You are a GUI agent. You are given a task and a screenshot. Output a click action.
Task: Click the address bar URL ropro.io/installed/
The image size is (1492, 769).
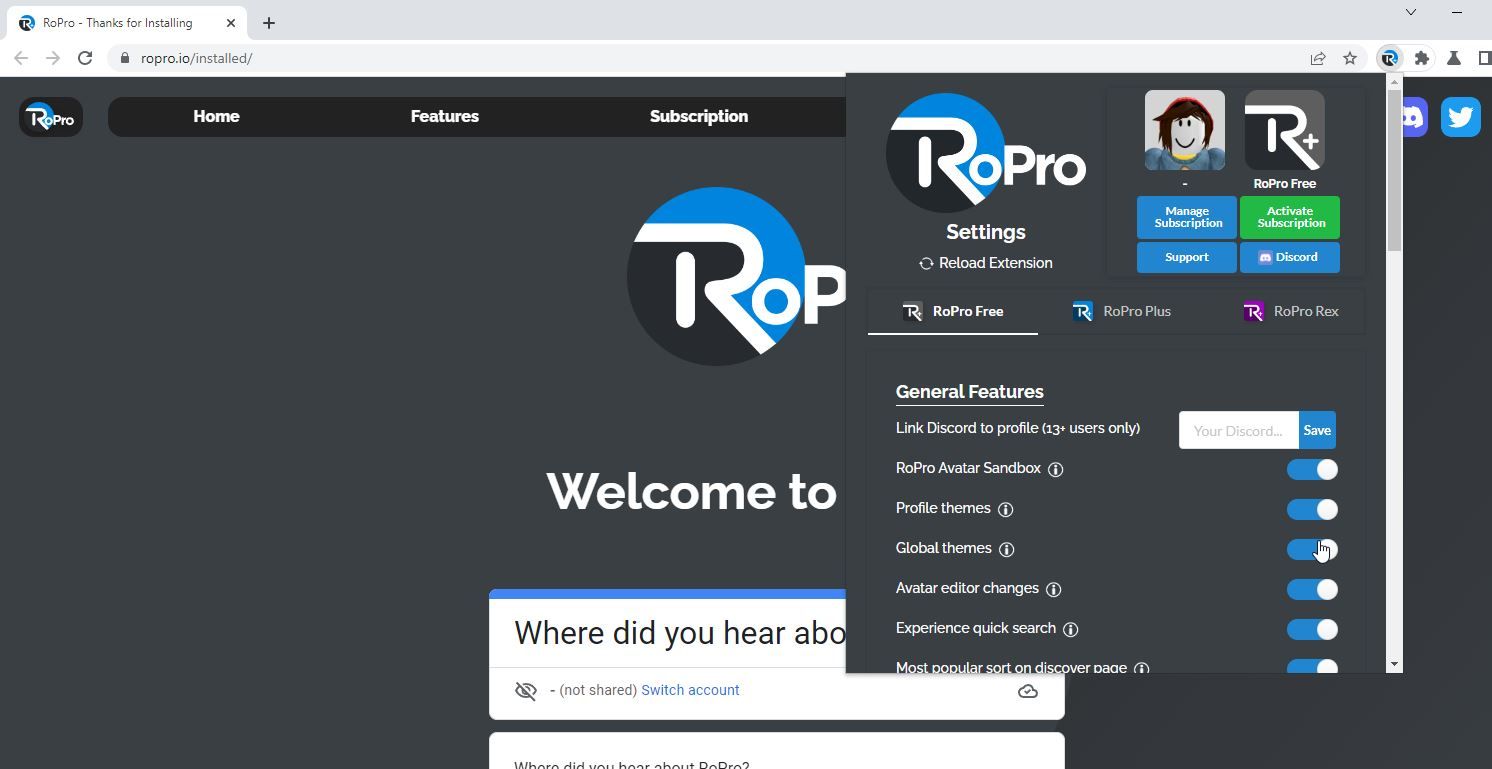(196, 58)
